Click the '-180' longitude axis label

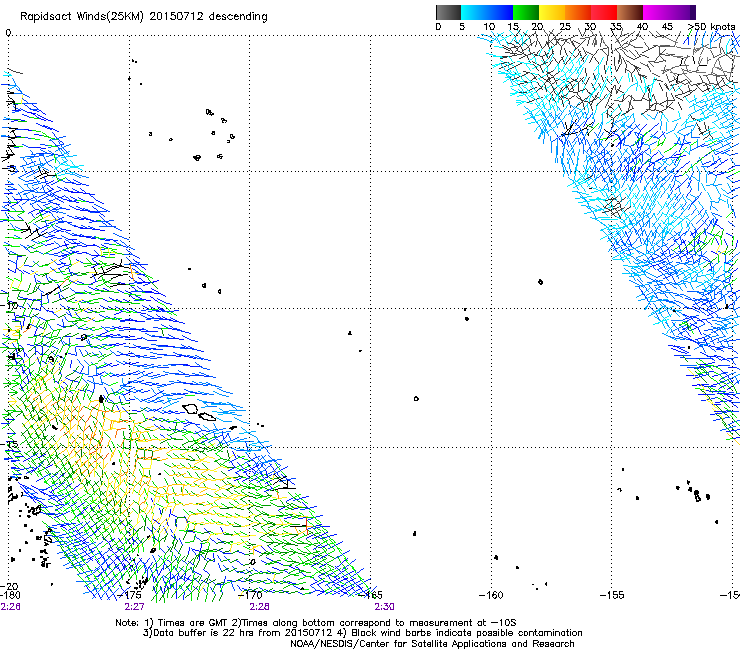[10, 595]
